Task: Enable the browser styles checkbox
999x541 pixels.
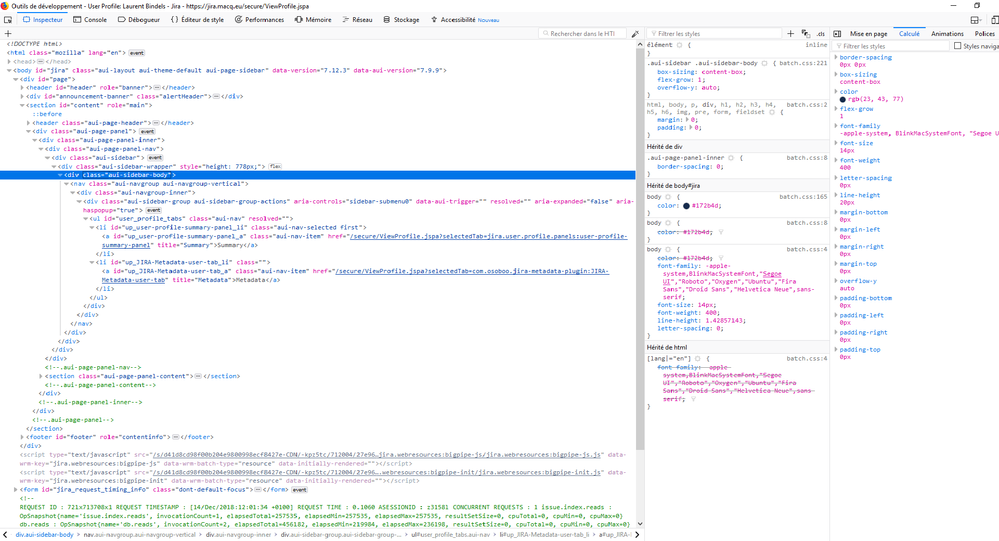Action: 958,46
